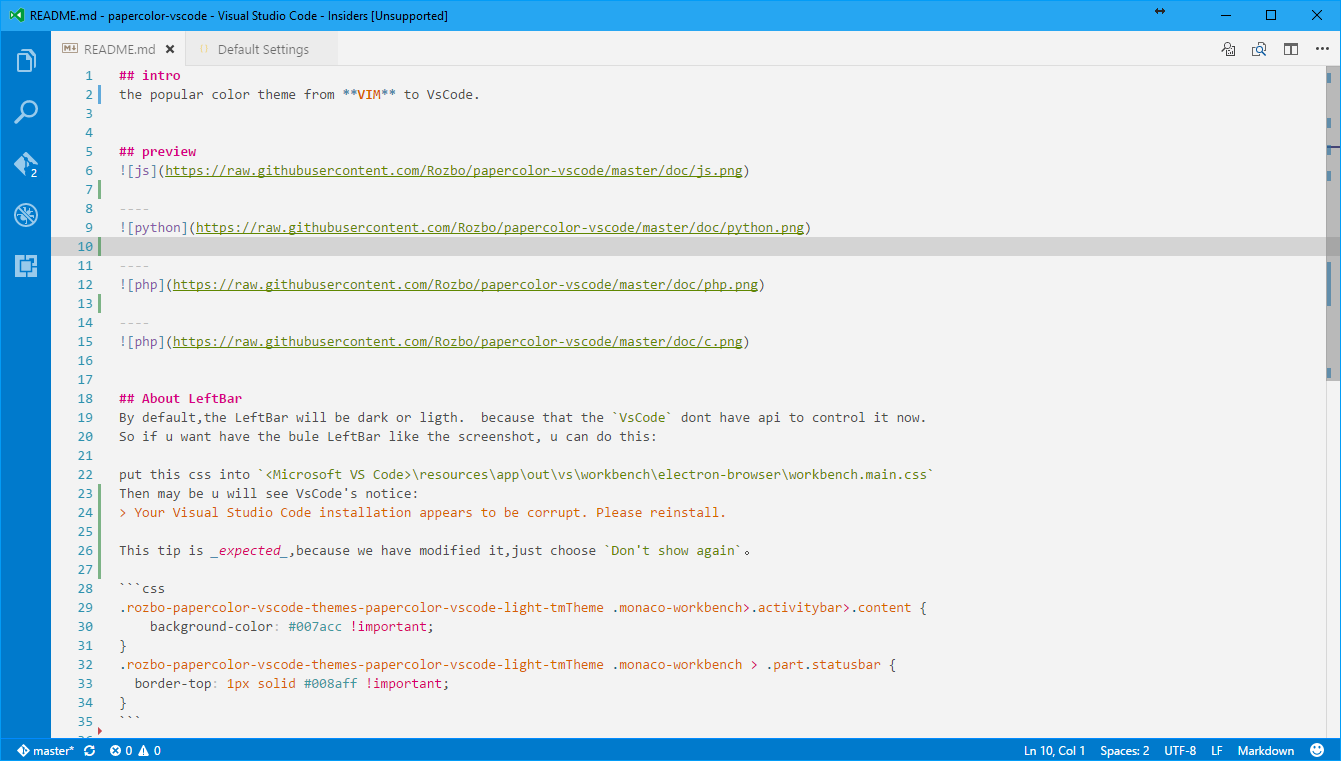
Task: Synchronize changes using the sync icon
Action: click(89, 750)
